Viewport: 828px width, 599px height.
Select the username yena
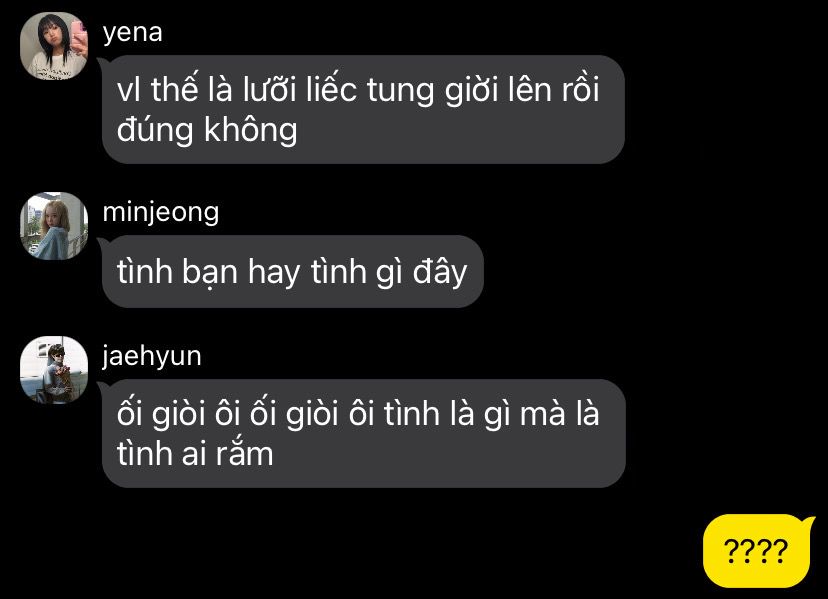(133, 33)
